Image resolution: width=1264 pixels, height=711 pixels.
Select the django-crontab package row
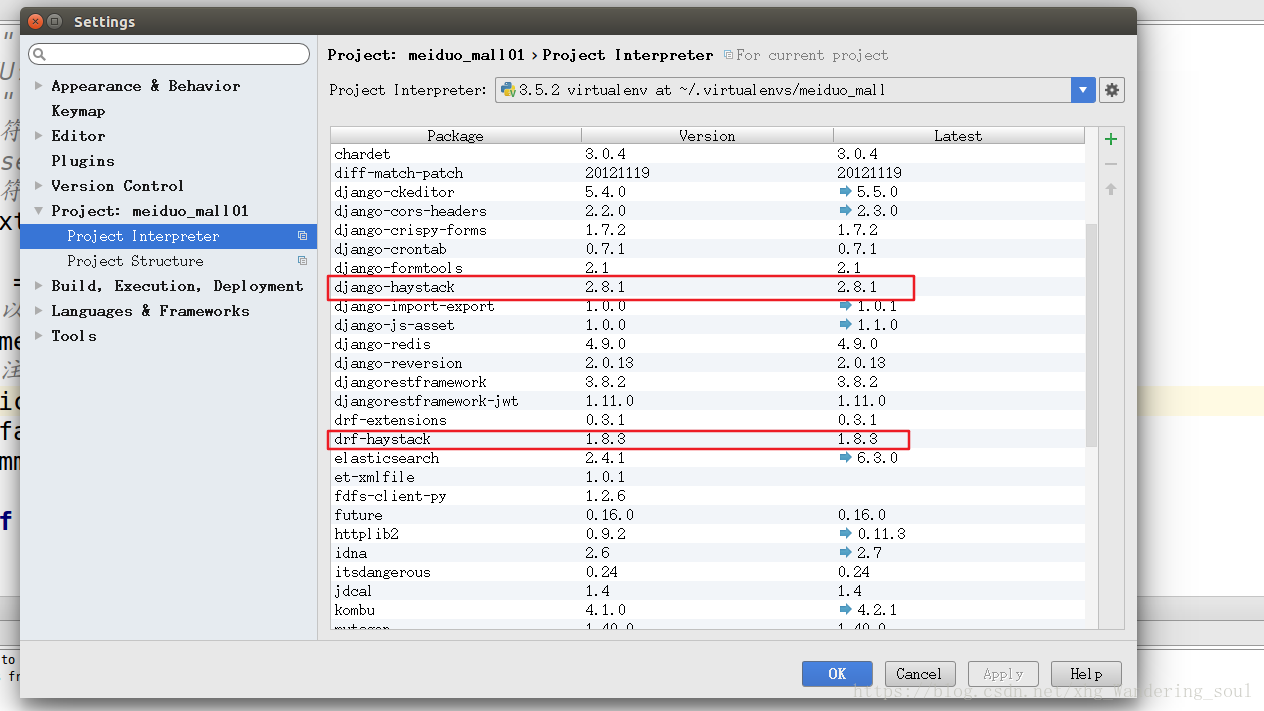coord(708,249)
